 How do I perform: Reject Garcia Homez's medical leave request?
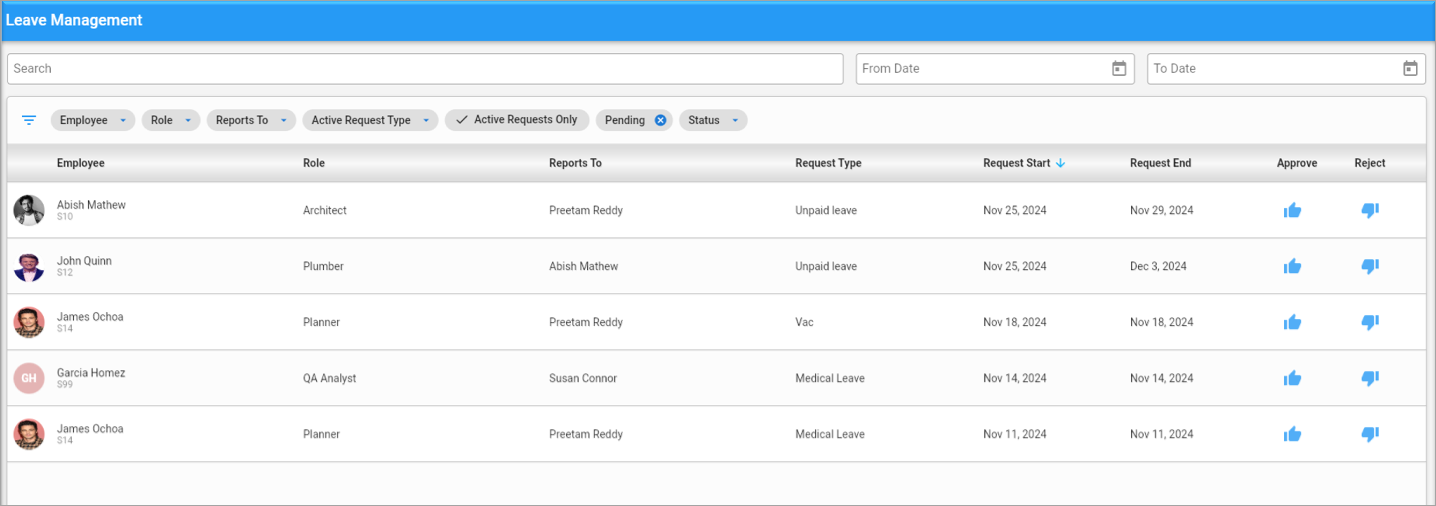pos(1370,378)
